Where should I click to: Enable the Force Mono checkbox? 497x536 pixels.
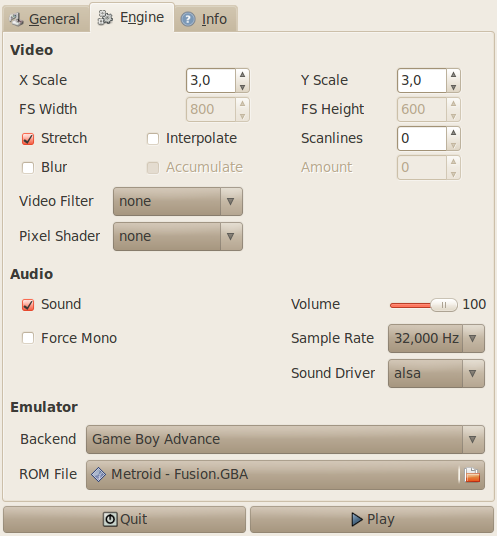coord(28,338)
